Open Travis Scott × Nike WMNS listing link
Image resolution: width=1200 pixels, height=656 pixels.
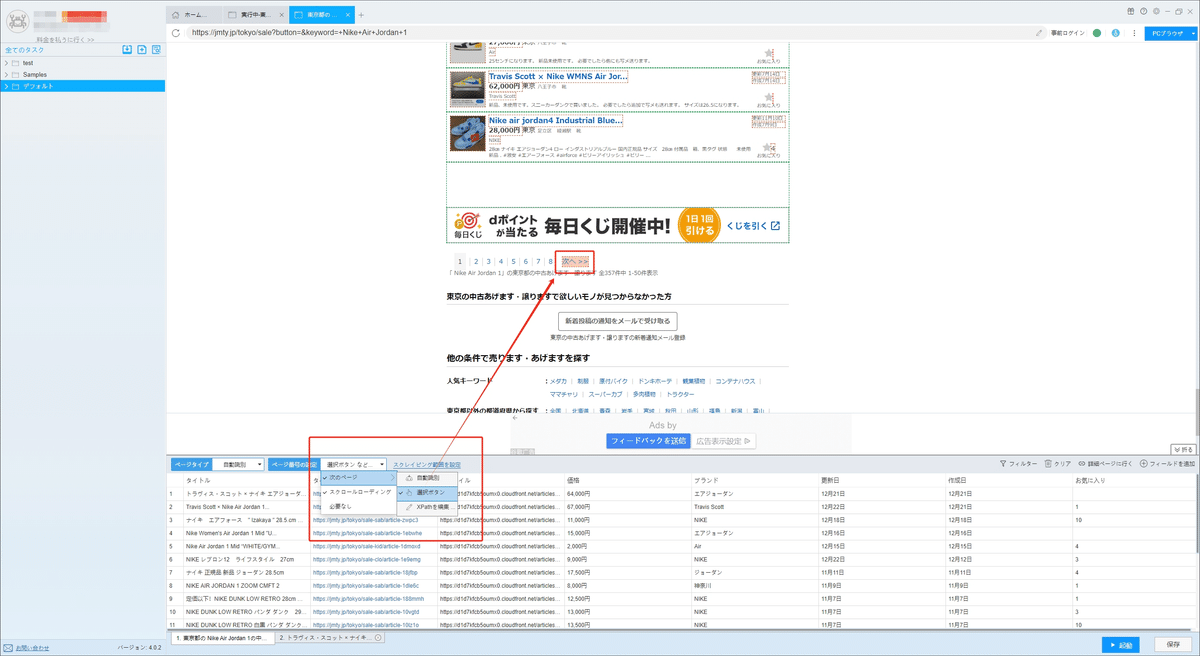(x=558, y=76)
